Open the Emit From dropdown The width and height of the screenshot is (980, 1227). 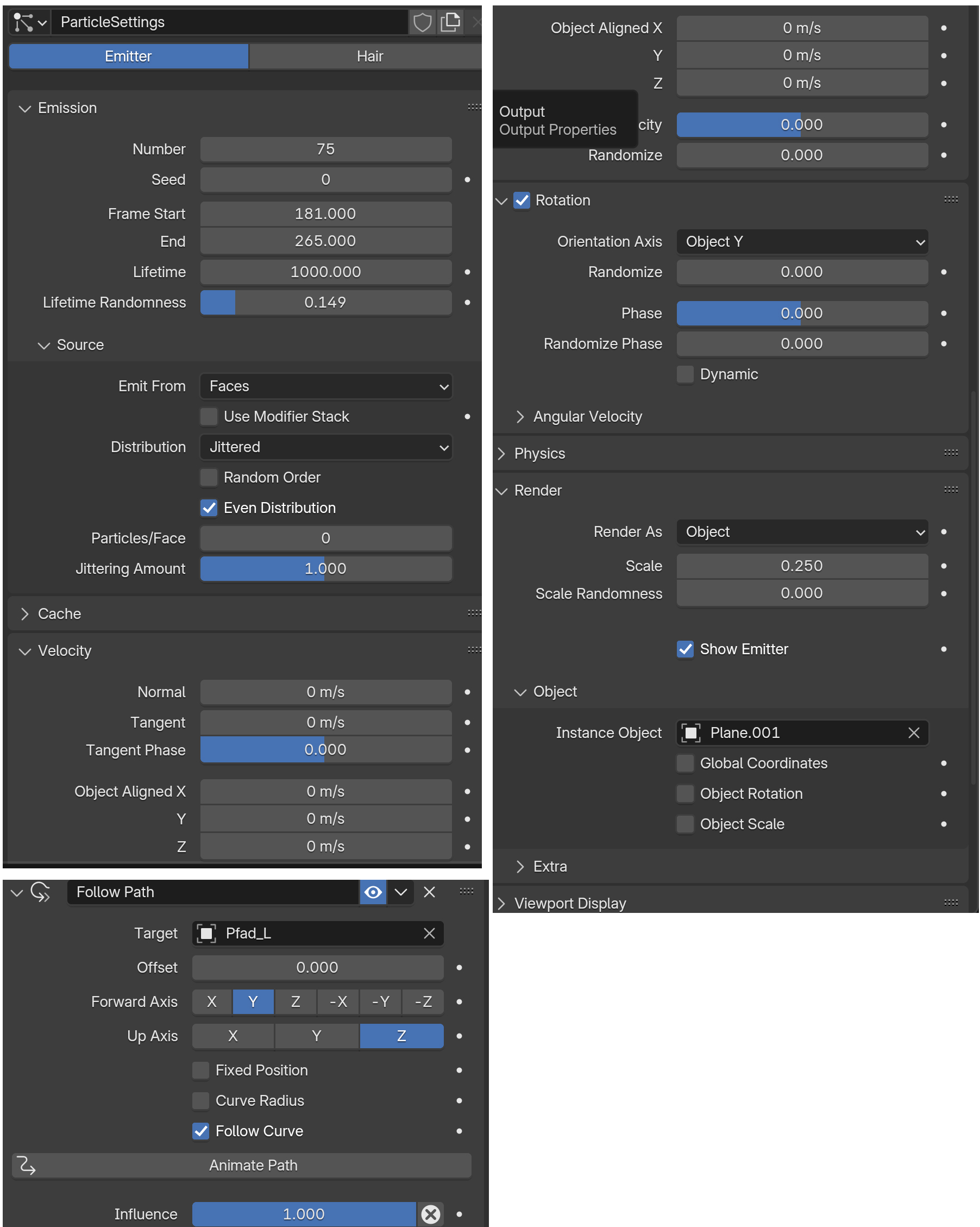click(x=325, y=386)
